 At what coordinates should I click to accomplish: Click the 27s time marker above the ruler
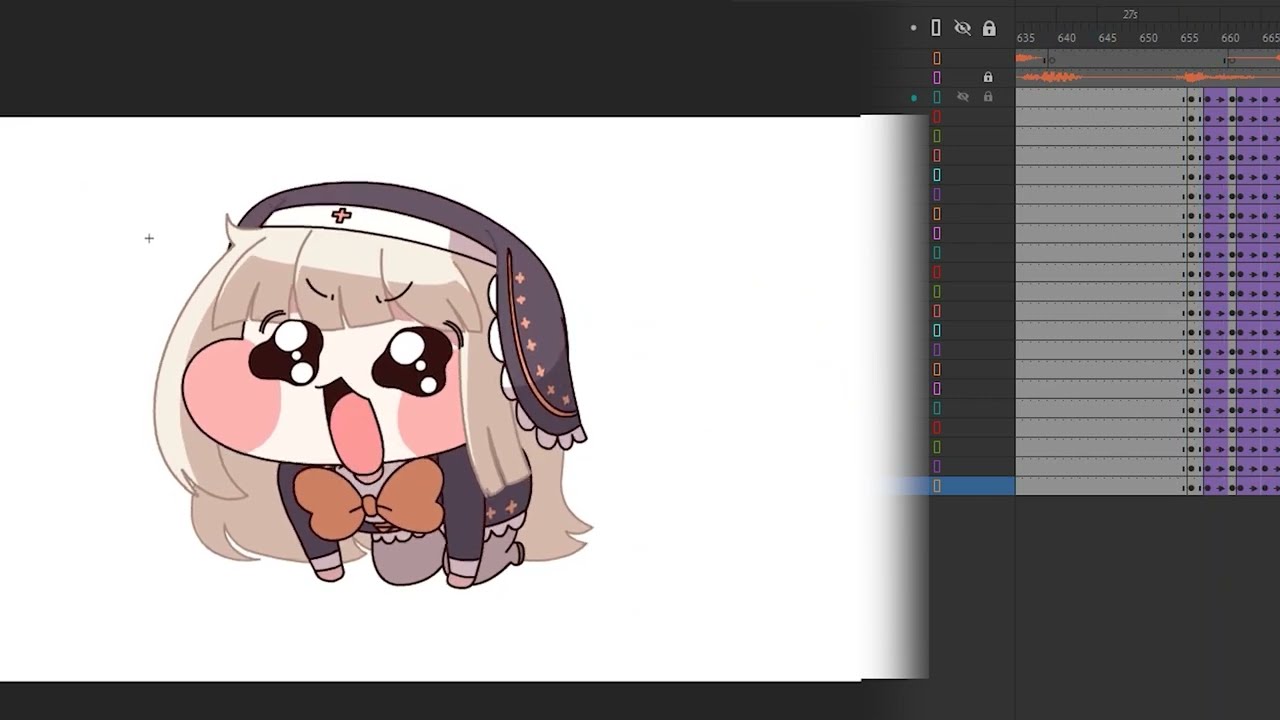pos(1130,15)
